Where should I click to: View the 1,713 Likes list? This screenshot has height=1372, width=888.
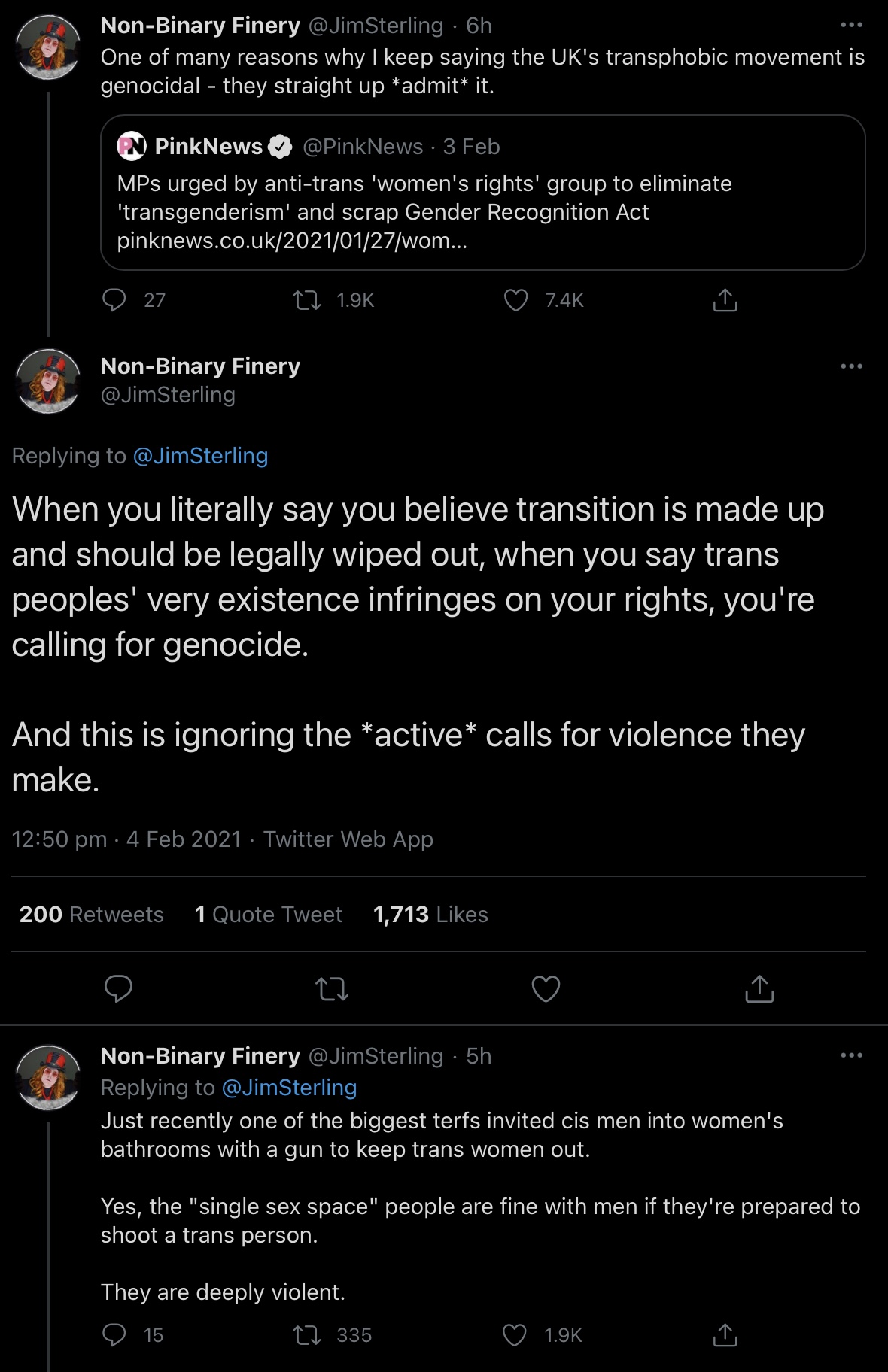(x=430, y=914)
